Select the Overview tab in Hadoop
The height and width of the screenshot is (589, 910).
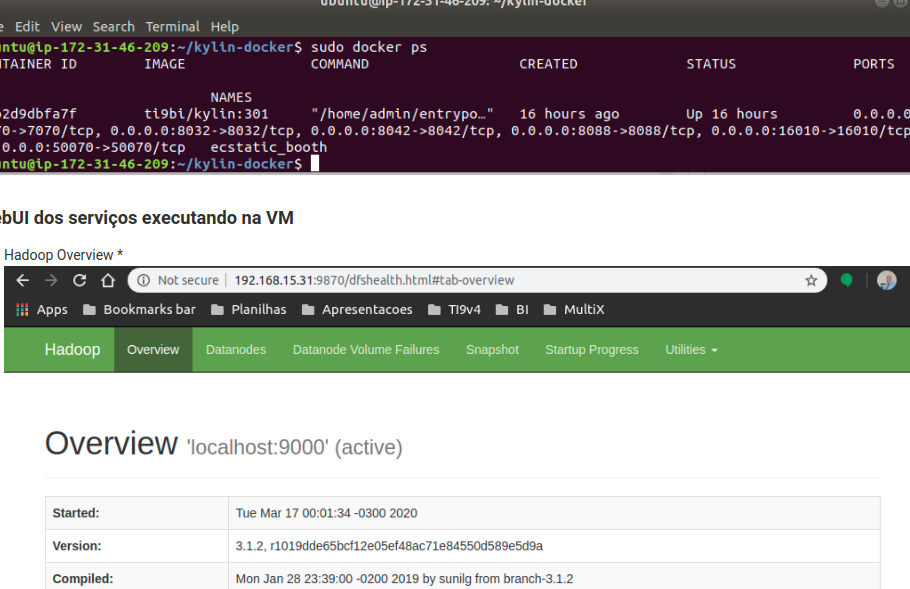click(153, 350)
